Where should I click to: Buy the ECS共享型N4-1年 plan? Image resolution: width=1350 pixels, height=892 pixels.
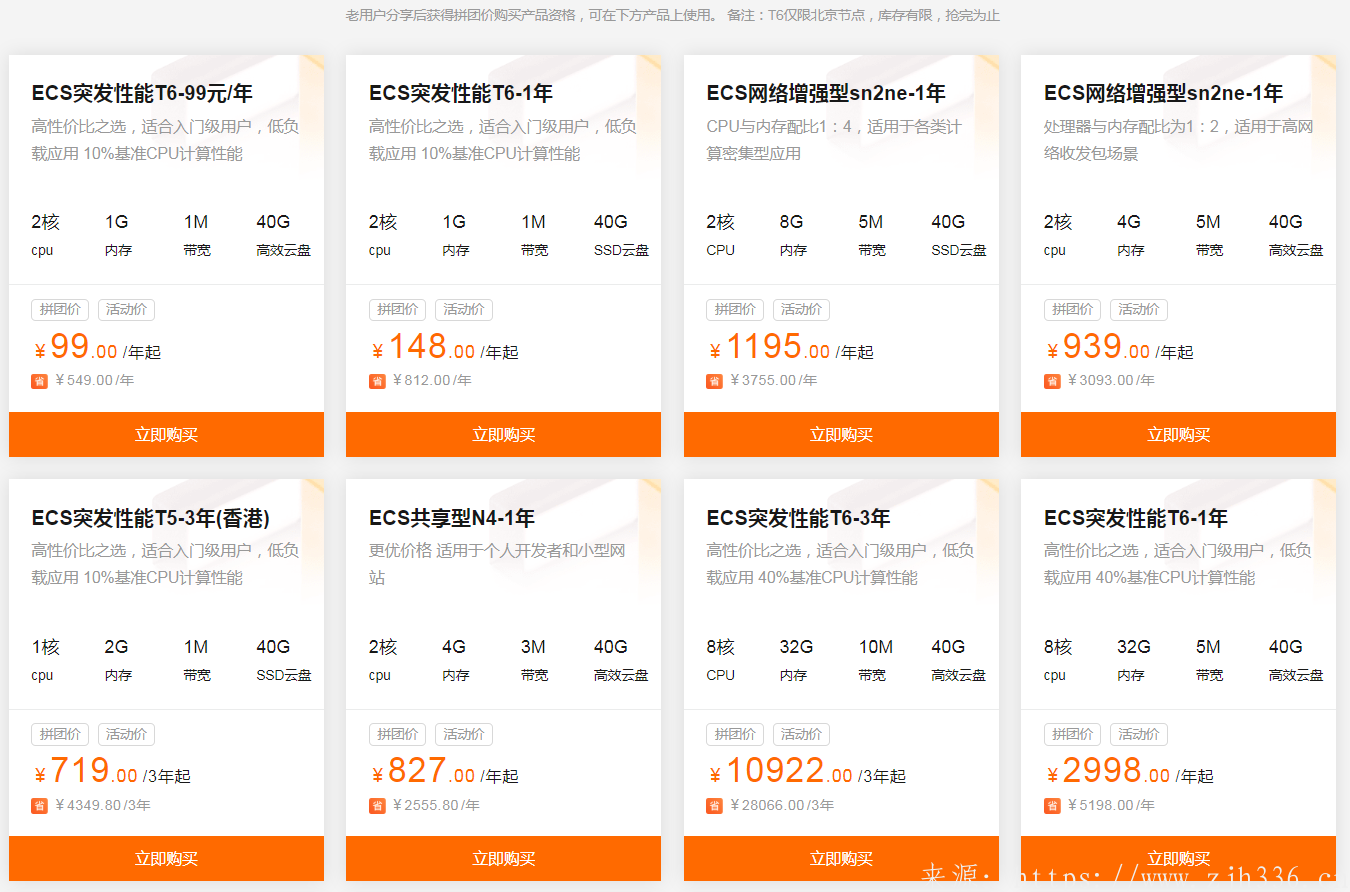coord(503,858)
